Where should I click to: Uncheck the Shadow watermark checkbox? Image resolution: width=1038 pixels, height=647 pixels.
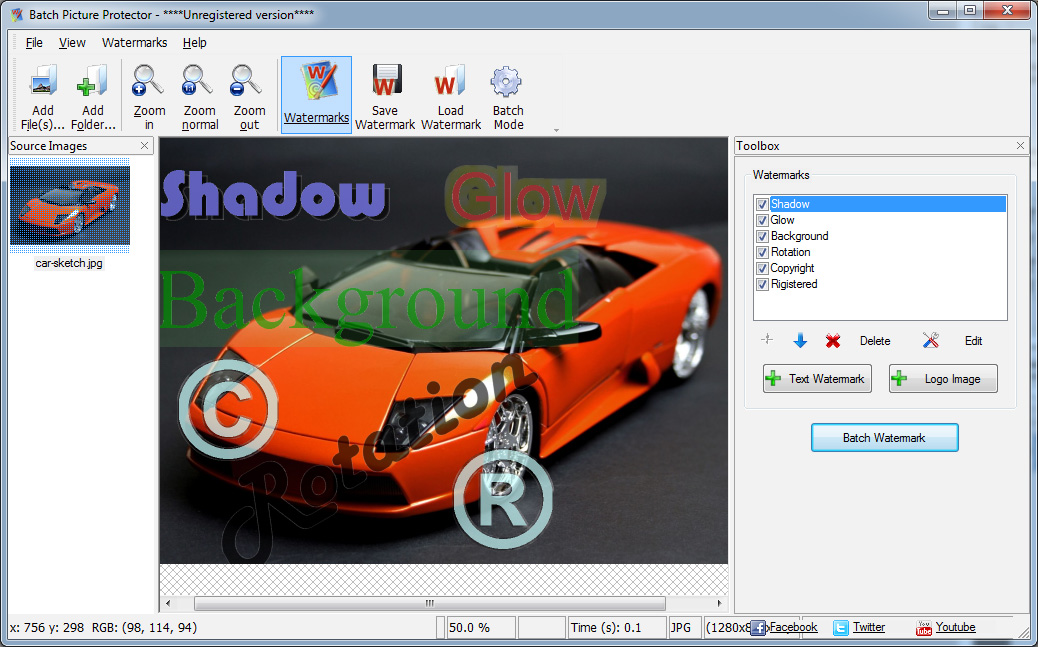tap(762, 204)
